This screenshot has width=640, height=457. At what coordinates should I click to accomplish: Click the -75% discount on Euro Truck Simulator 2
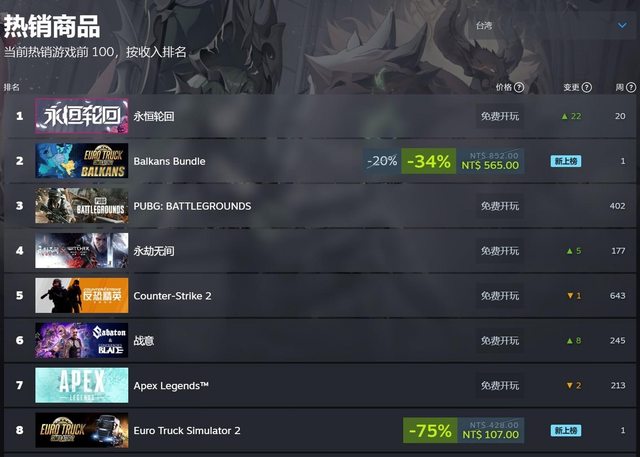430,430
